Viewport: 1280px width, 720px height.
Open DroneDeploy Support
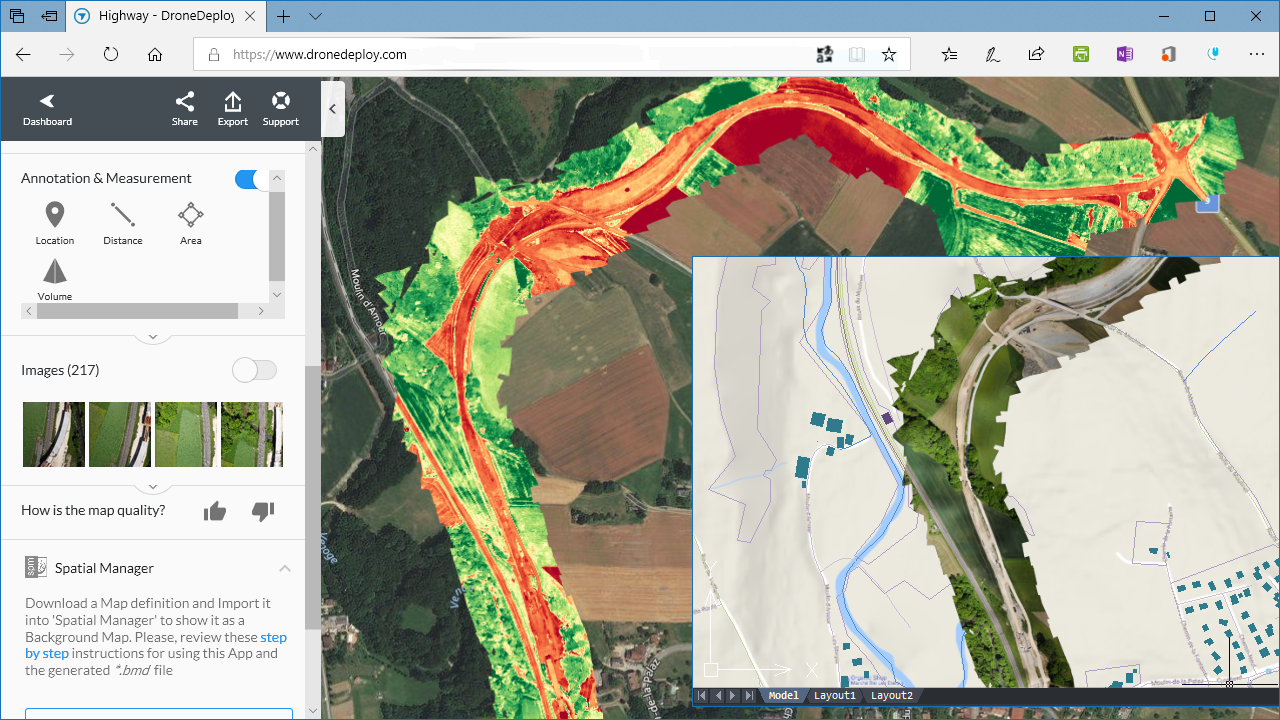click(280, 108)
